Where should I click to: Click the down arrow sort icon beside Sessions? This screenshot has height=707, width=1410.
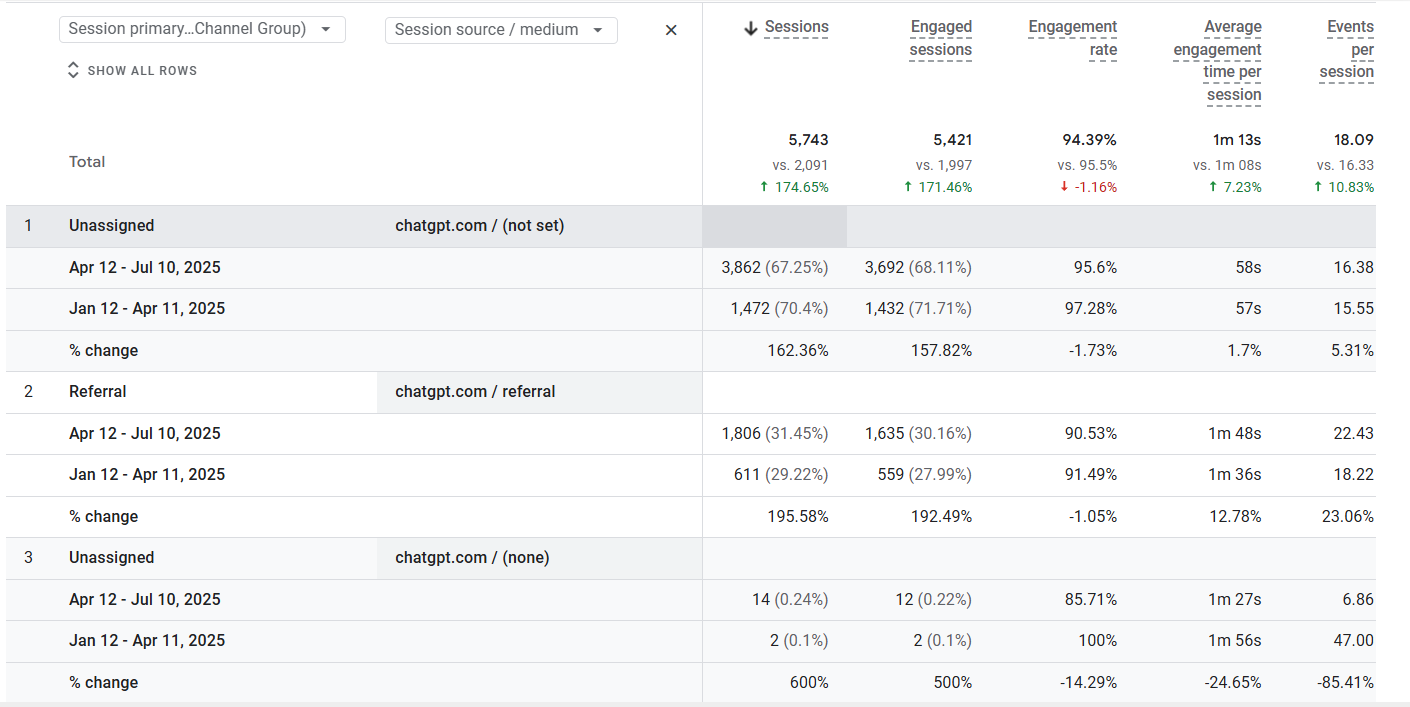[x=751, y=29]
